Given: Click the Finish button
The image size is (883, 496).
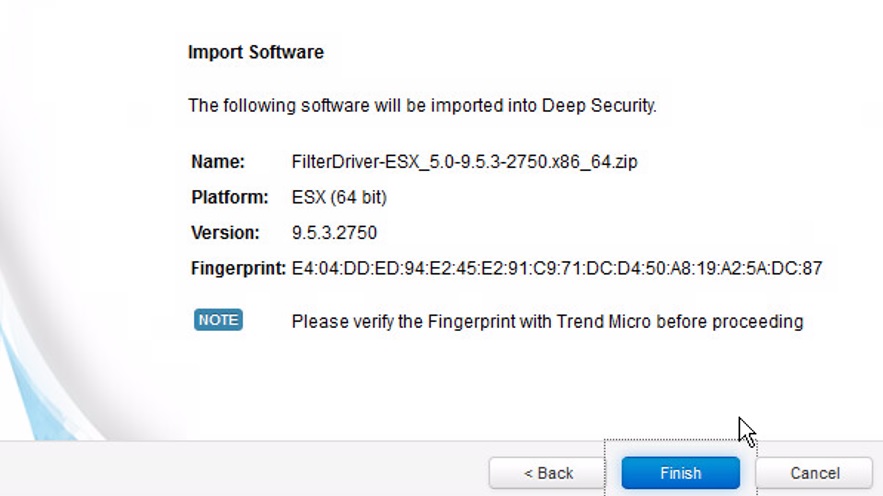Looking at the screenshot, I should coord(680,473).
